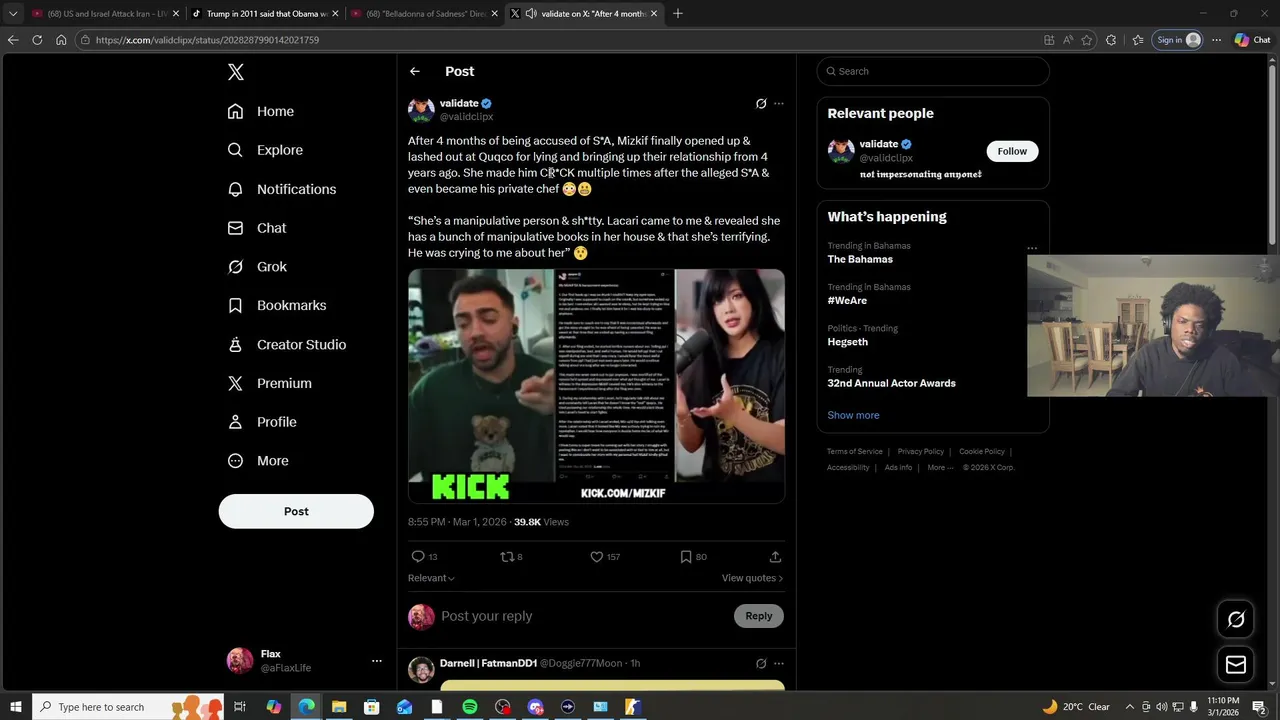
Task: Open three-dot menu on Darnell's reply
Action: pyautogui.click(x=779, y=663)
